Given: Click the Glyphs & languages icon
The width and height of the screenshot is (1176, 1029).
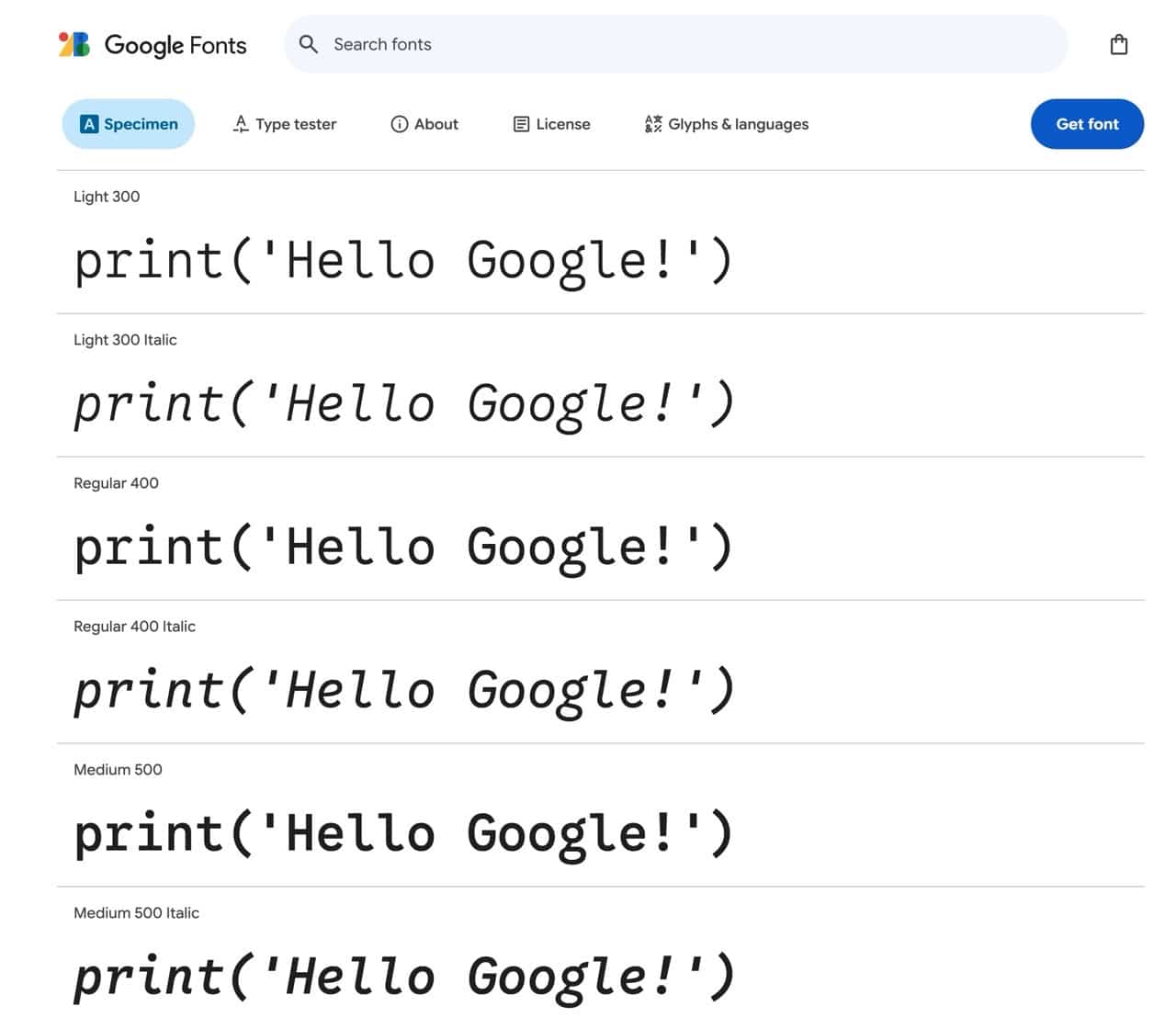Looking at the screenshot, I should [653, 124].
